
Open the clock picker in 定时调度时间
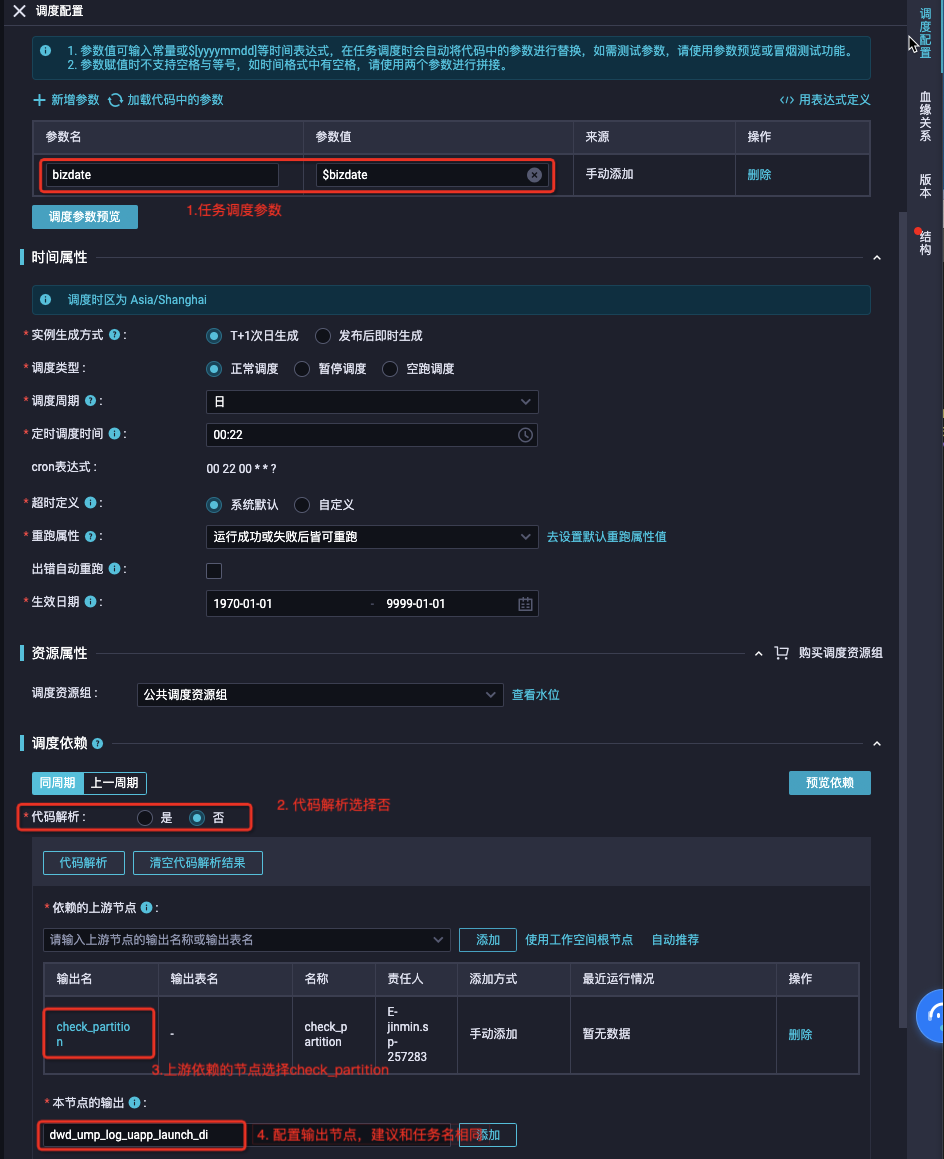(x=525, y=435)
